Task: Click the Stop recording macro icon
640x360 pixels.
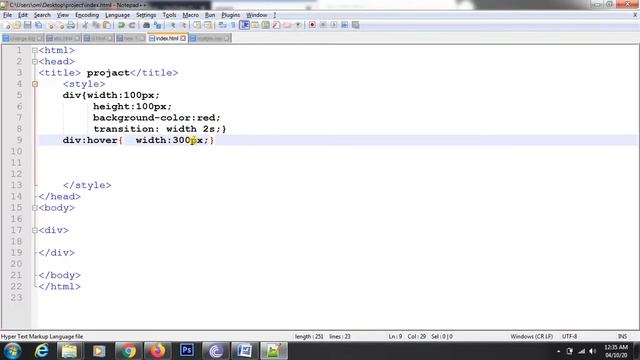Action: click(x=323, y=25)
